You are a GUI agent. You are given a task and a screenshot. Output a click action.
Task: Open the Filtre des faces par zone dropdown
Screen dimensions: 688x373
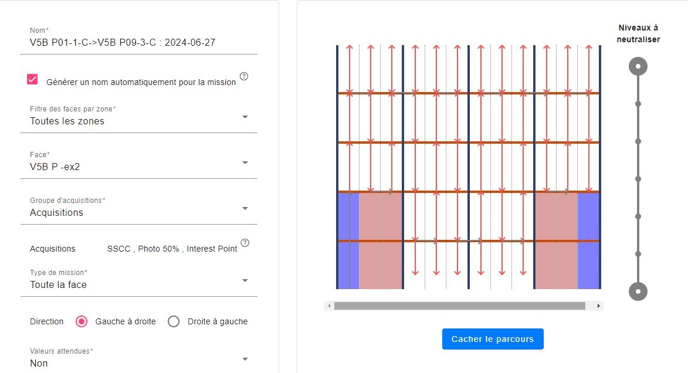click(139, 117)
